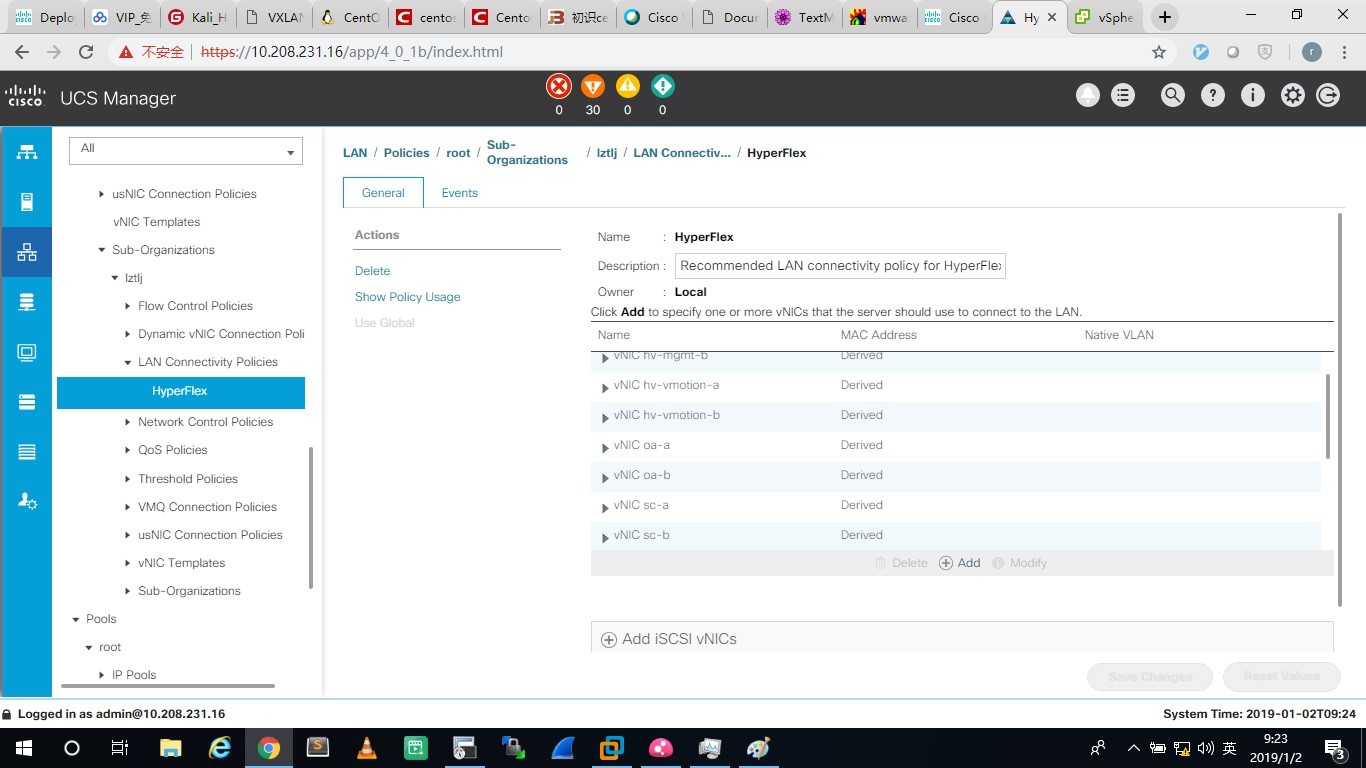Click Delete in the Actions panel
Viewport: 1366px width, 768px height.
tap(372, 271)
